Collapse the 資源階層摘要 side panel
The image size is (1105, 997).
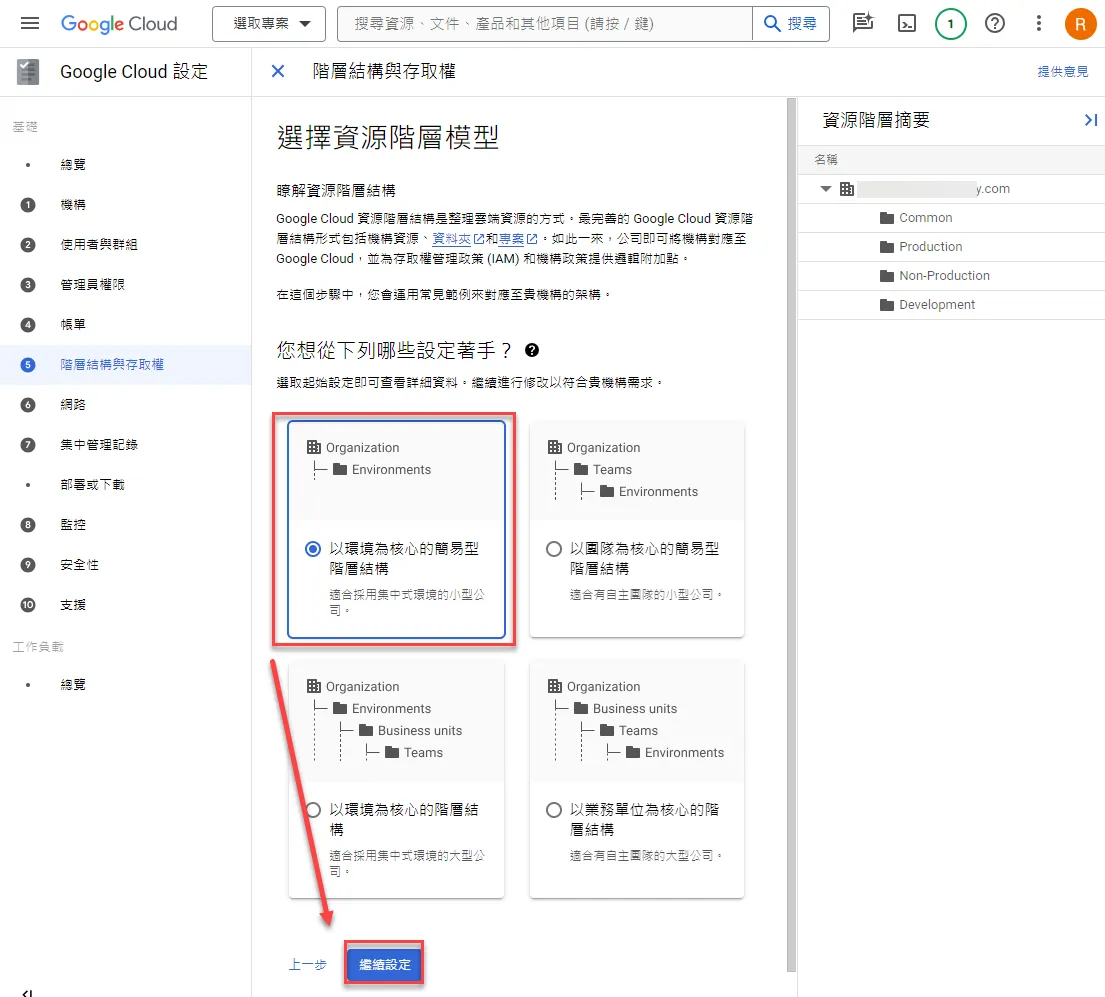tap(1090, 120)
